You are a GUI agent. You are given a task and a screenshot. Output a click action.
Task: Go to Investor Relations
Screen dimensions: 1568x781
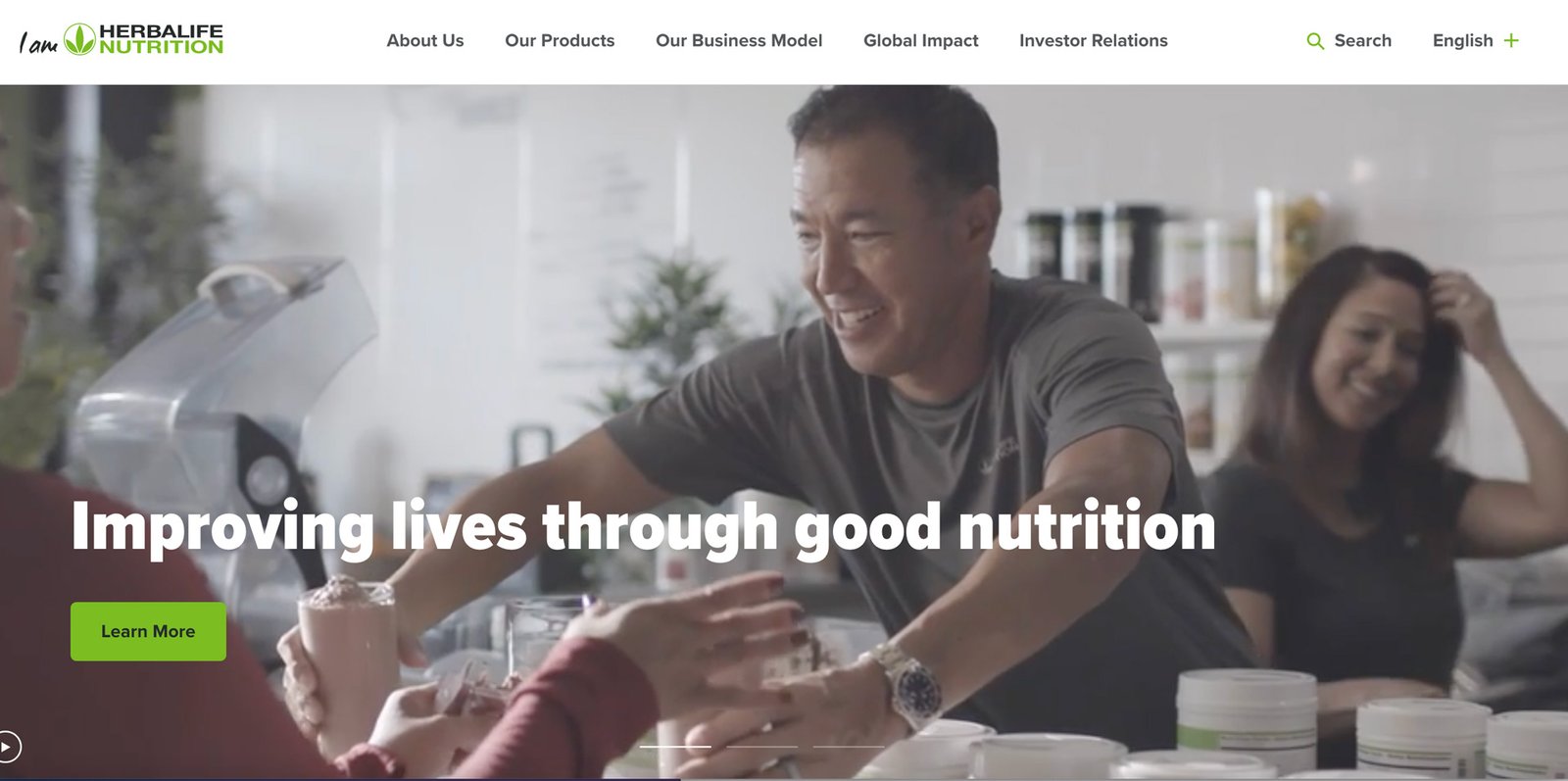point(1094,40)
